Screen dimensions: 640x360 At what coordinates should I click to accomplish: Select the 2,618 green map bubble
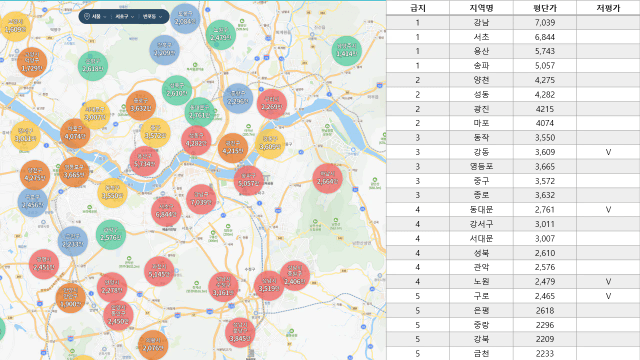(x=93, y=66)
